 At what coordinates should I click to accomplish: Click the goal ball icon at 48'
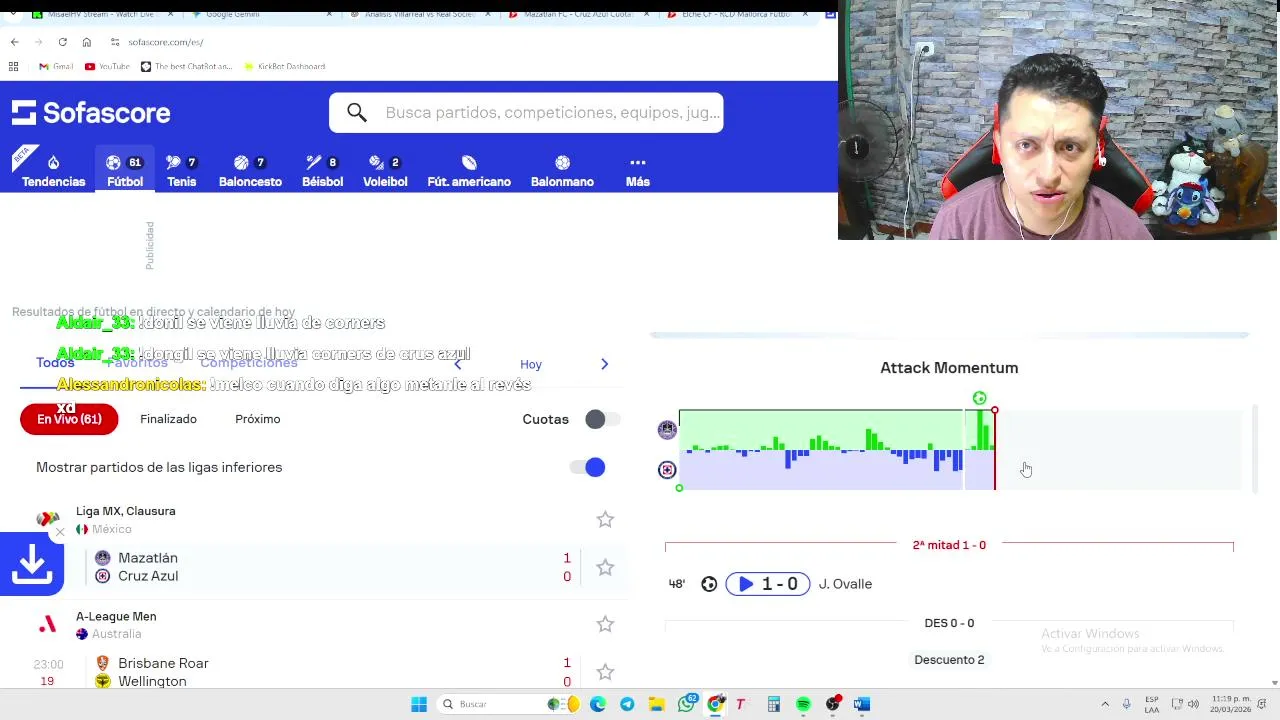click(x=709, y=584)
